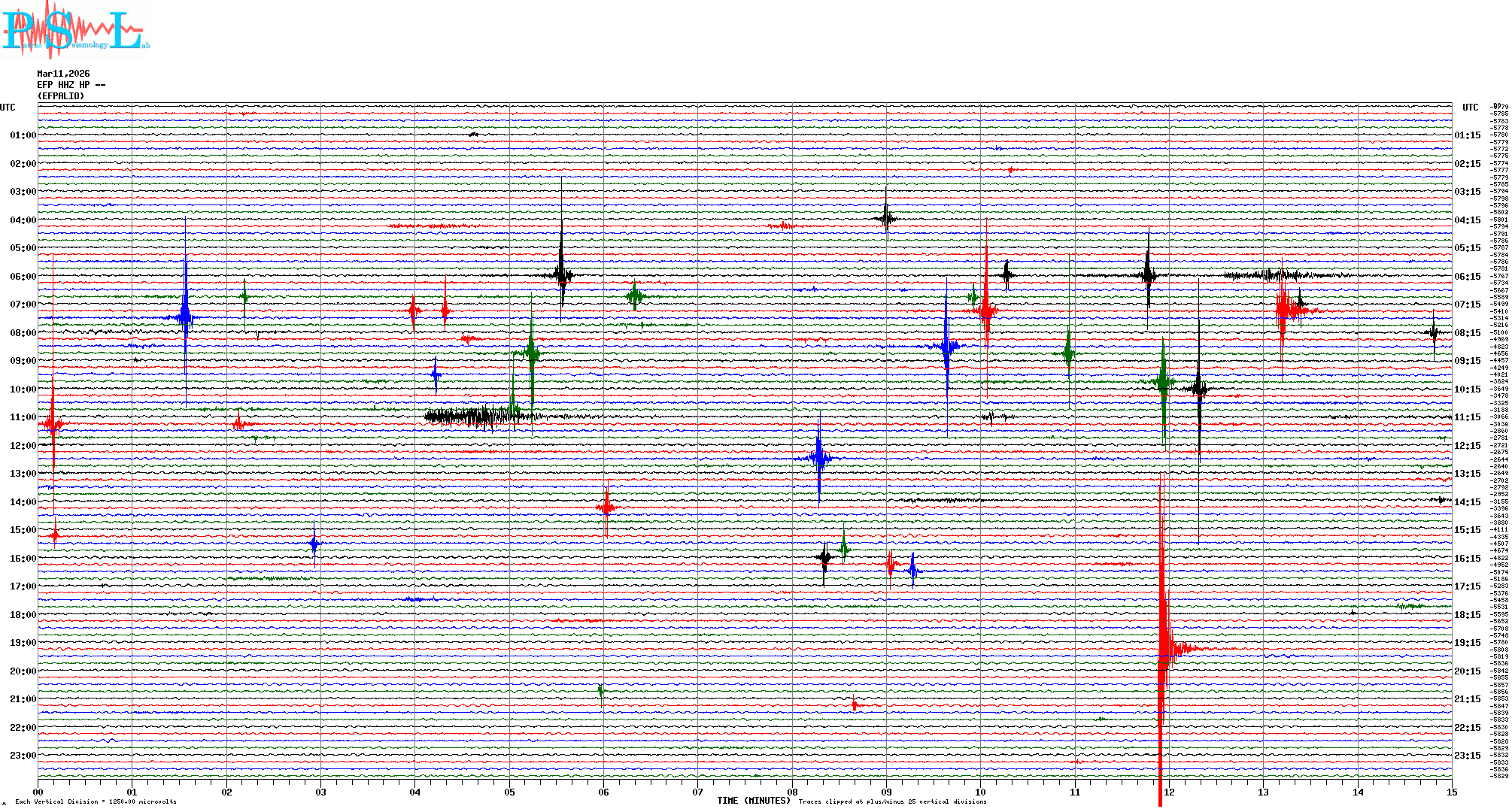
Task: Click minute marker 10 on bottom axis
Action: click(x=980, y=792)
